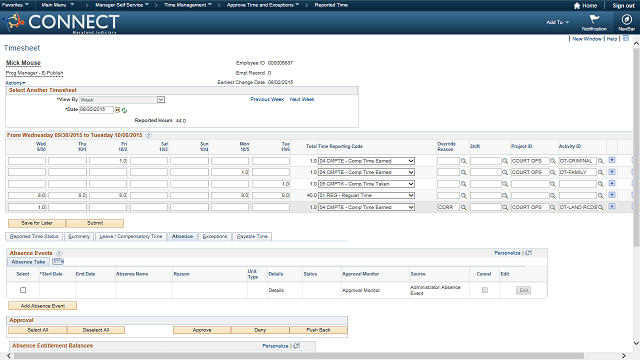
Task: Click the Submit button
Action: [95, 223]
